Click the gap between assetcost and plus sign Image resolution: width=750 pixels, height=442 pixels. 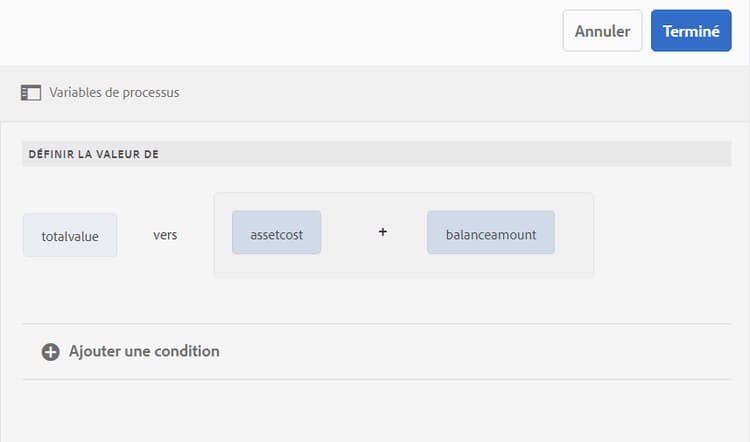pyautogui.click(x=350, y=234)
